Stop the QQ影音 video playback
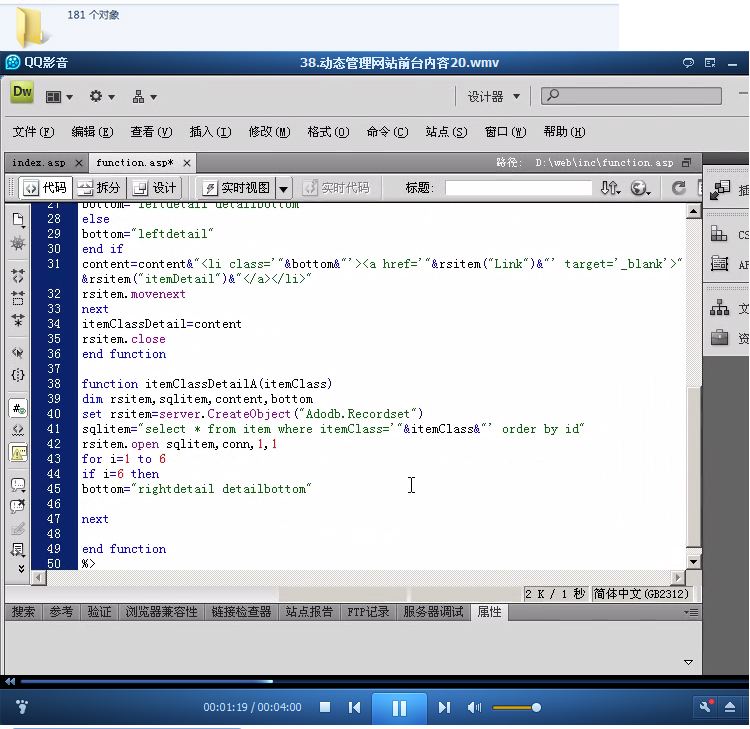The height and width of the screenshot is (729, 750). [x=325, y=707]
